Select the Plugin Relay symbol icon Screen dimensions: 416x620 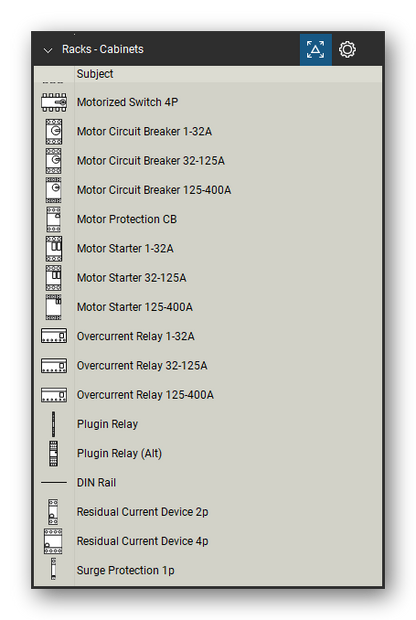coord(54,424)
